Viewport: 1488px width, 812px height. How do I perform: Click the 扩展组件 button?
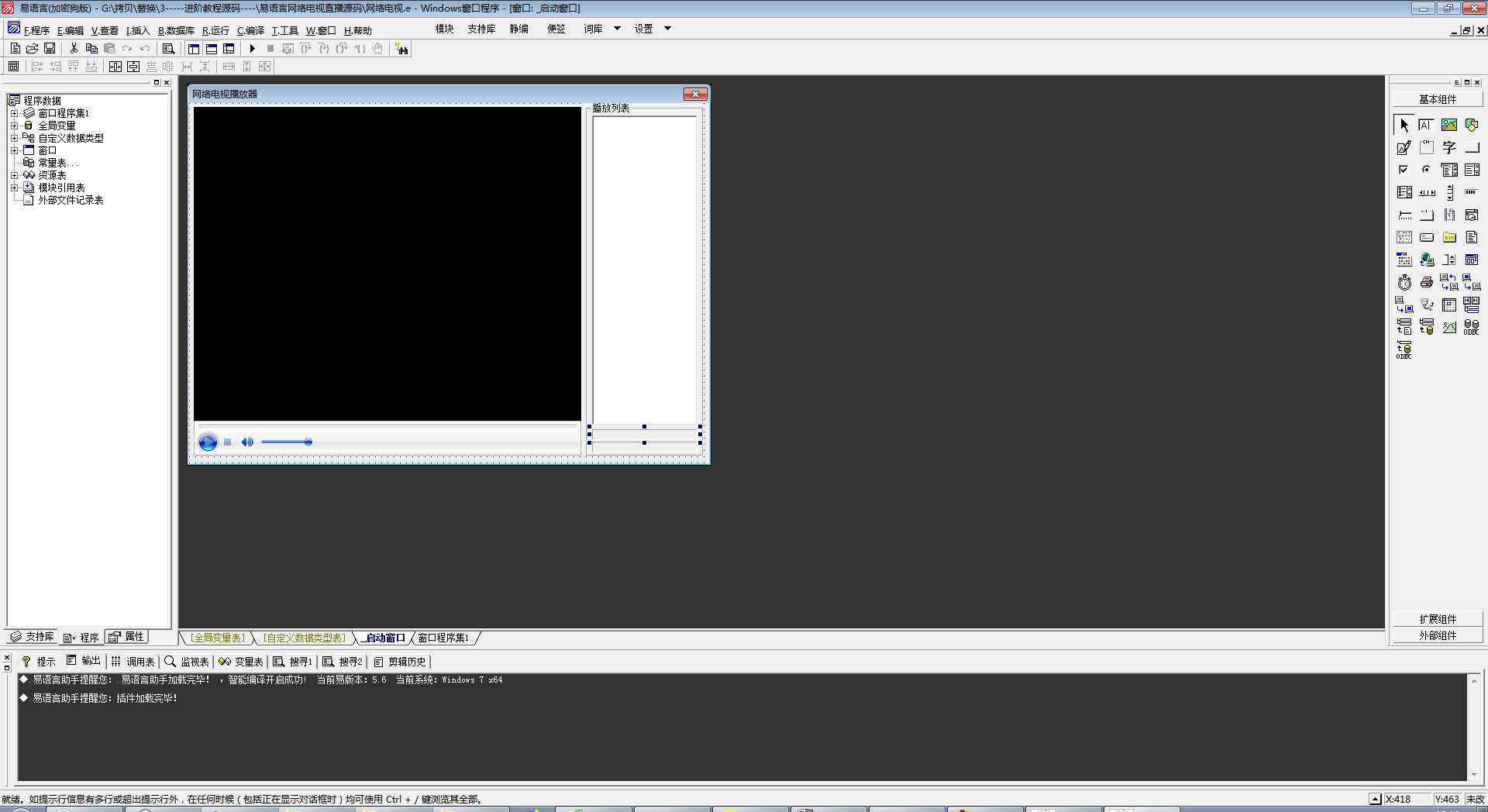tap(1438, 619)
